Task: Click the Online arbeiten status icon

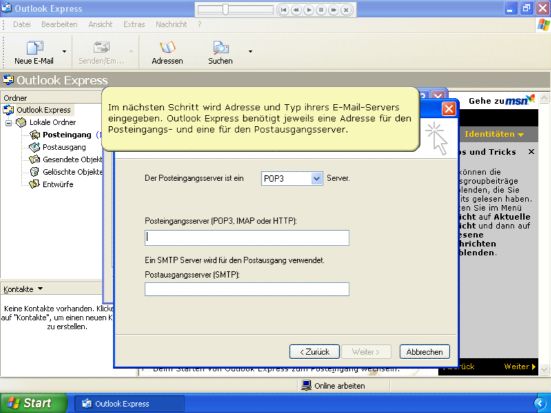Action: tap(306, 386)
